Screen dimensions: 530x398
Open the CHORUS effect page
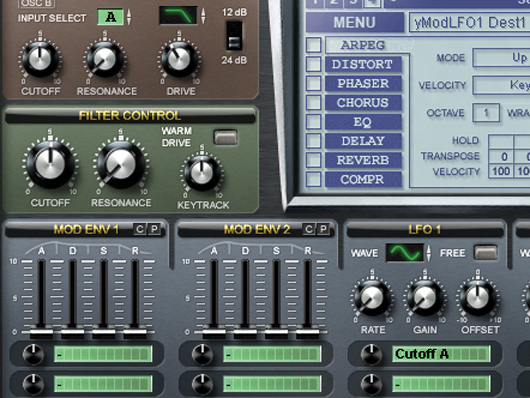pyautogui.click(x=363, y=102)
